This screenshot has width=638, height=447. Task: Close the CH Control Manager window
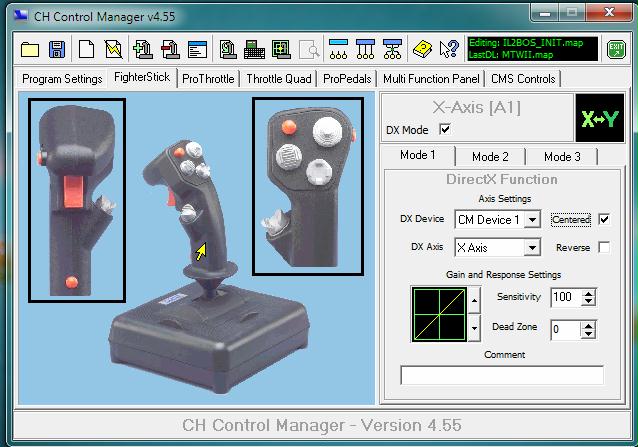tap(609, 13)
